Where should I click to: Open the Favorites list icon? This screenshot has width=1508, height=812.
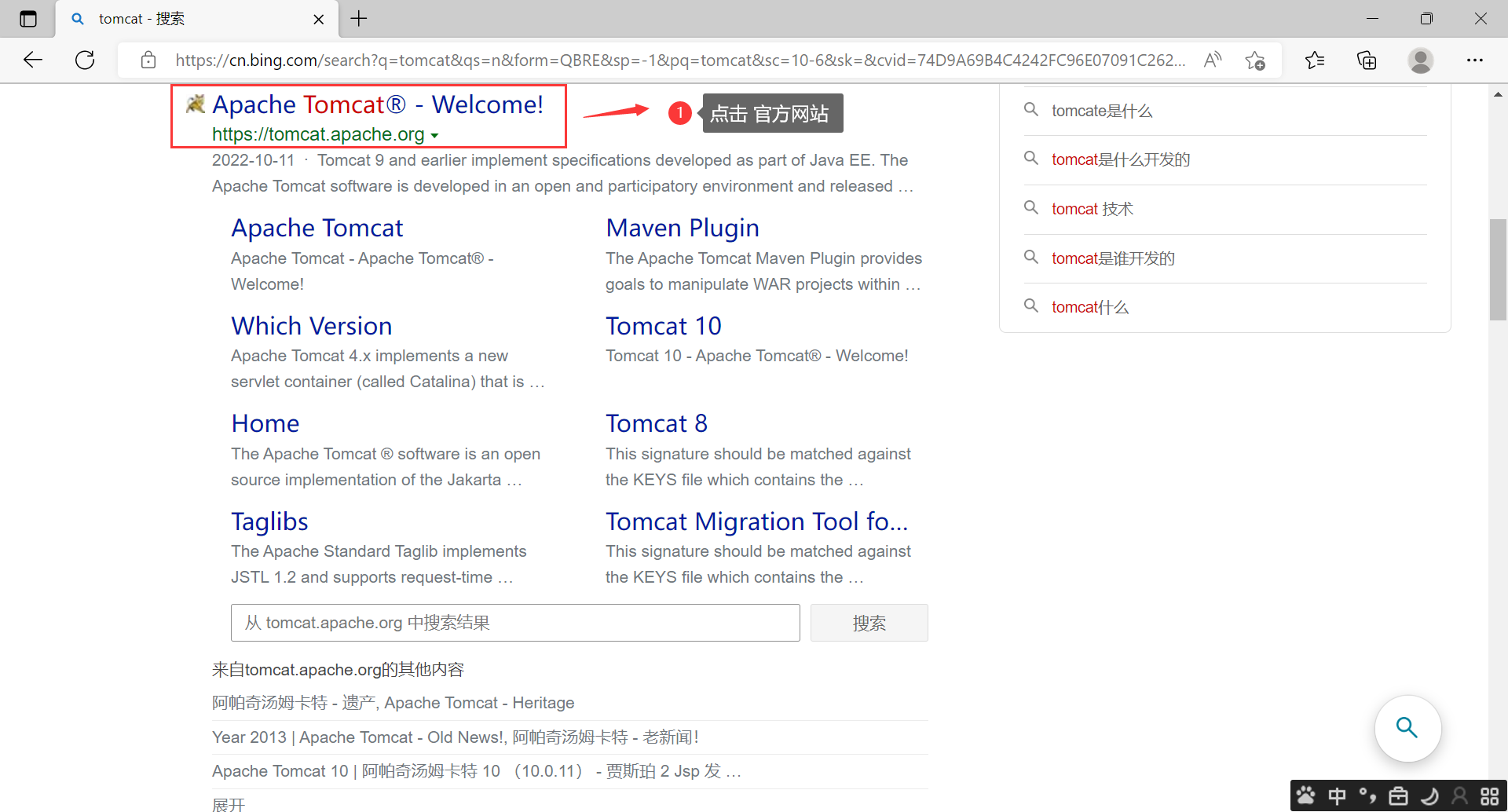coord(1315,60)
